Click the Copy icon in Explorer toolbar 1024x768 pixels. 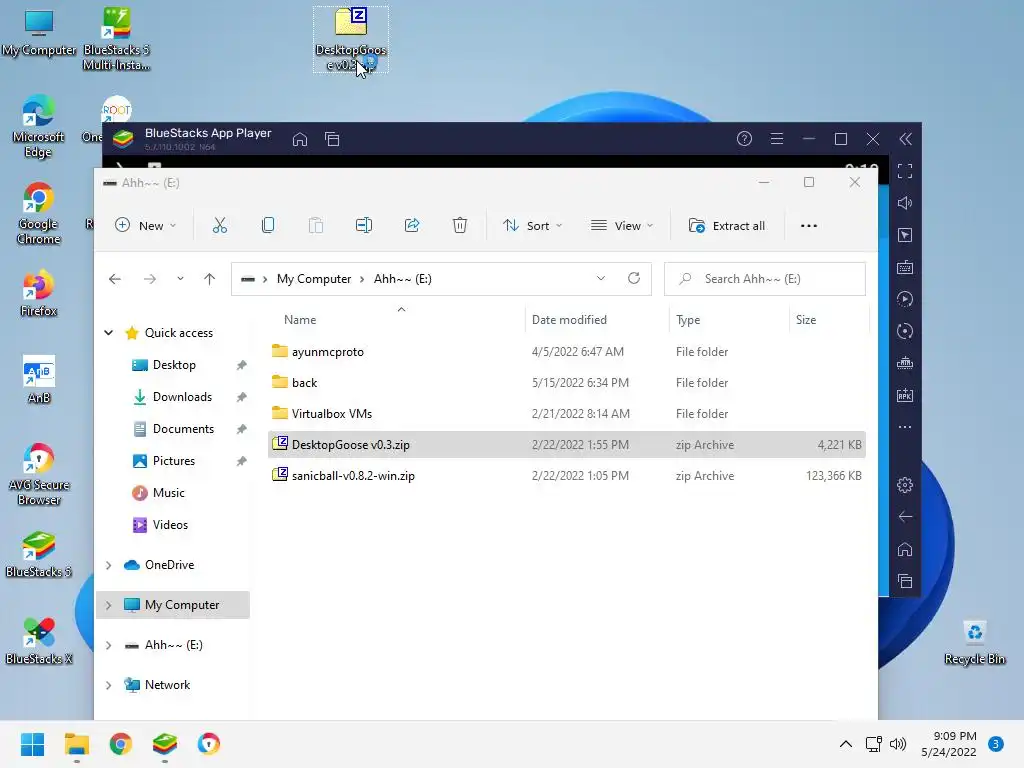click(x=268, y=225)
